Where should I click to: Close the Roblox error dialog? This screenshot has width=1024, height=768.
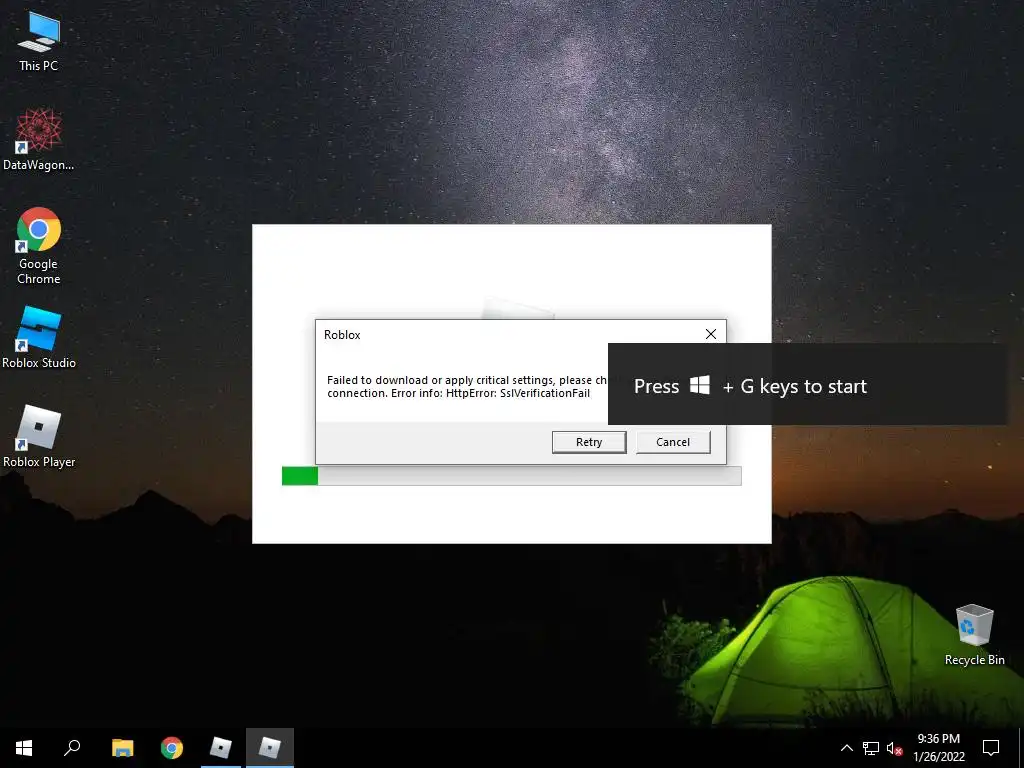pyautogui.click(x=711, y=334)
